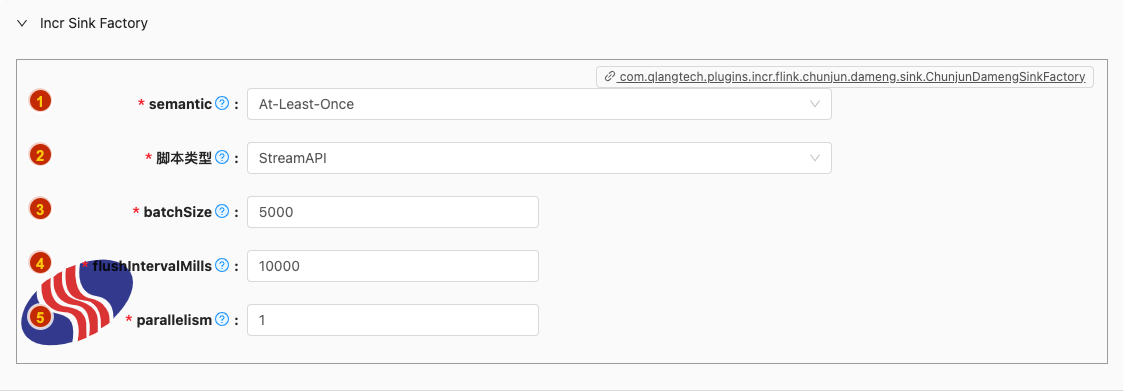Click the flushIntervalMills question mark icon
Screen dimensions: 1123x391
(x=222, y=266)
